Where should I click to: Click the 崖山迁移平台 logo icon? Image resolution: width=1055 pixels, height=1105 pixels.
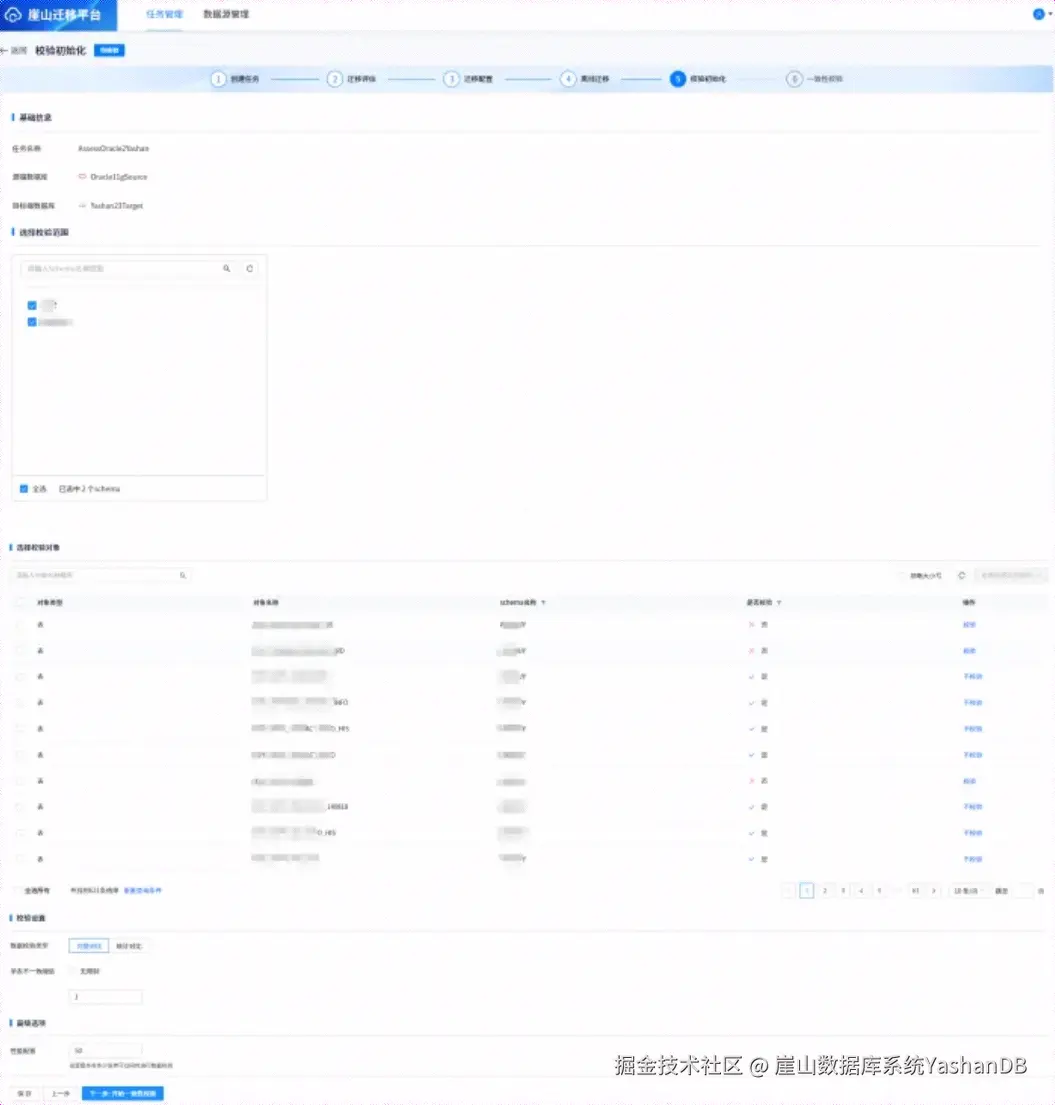click(x=13, y=14)
